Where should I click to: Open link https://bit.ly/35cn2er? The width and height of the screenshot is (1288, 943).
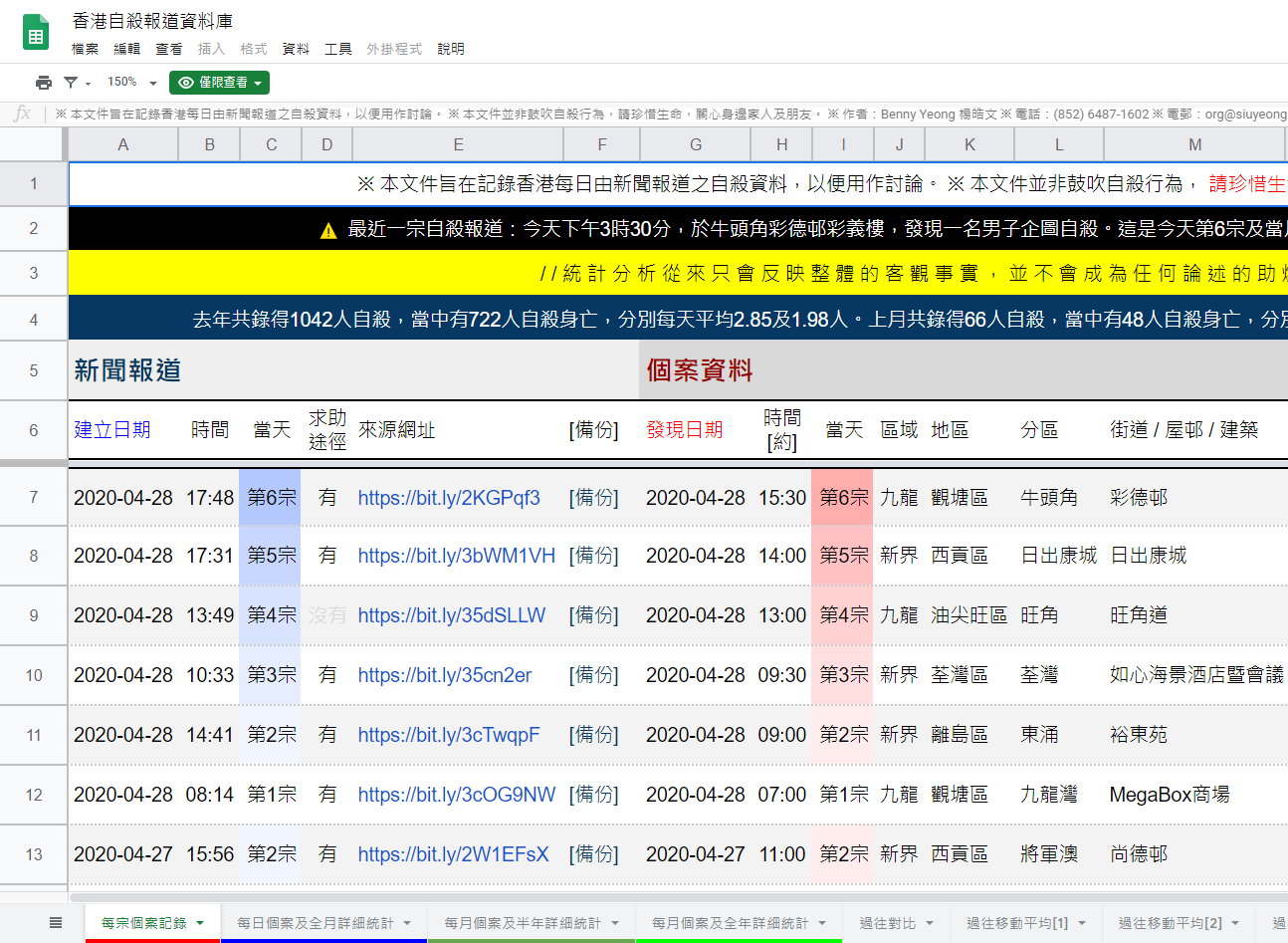tap(444, 675)
